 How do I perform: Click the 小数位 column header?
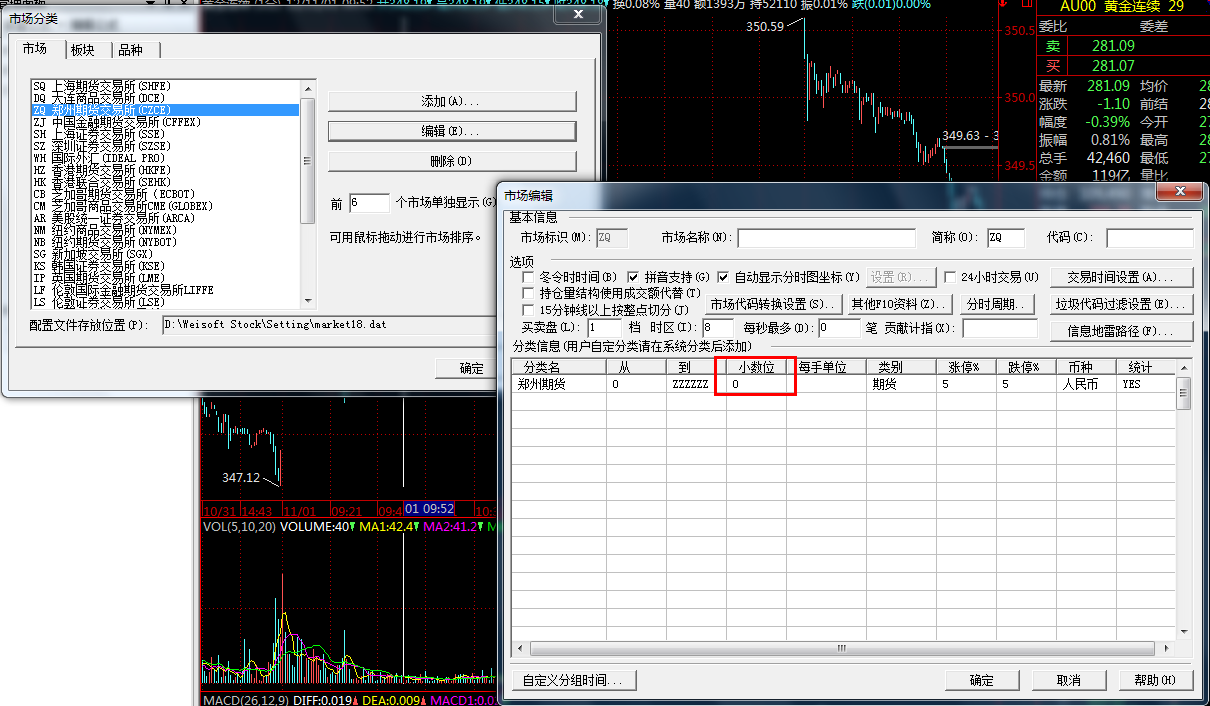click(x=756, y=367)
